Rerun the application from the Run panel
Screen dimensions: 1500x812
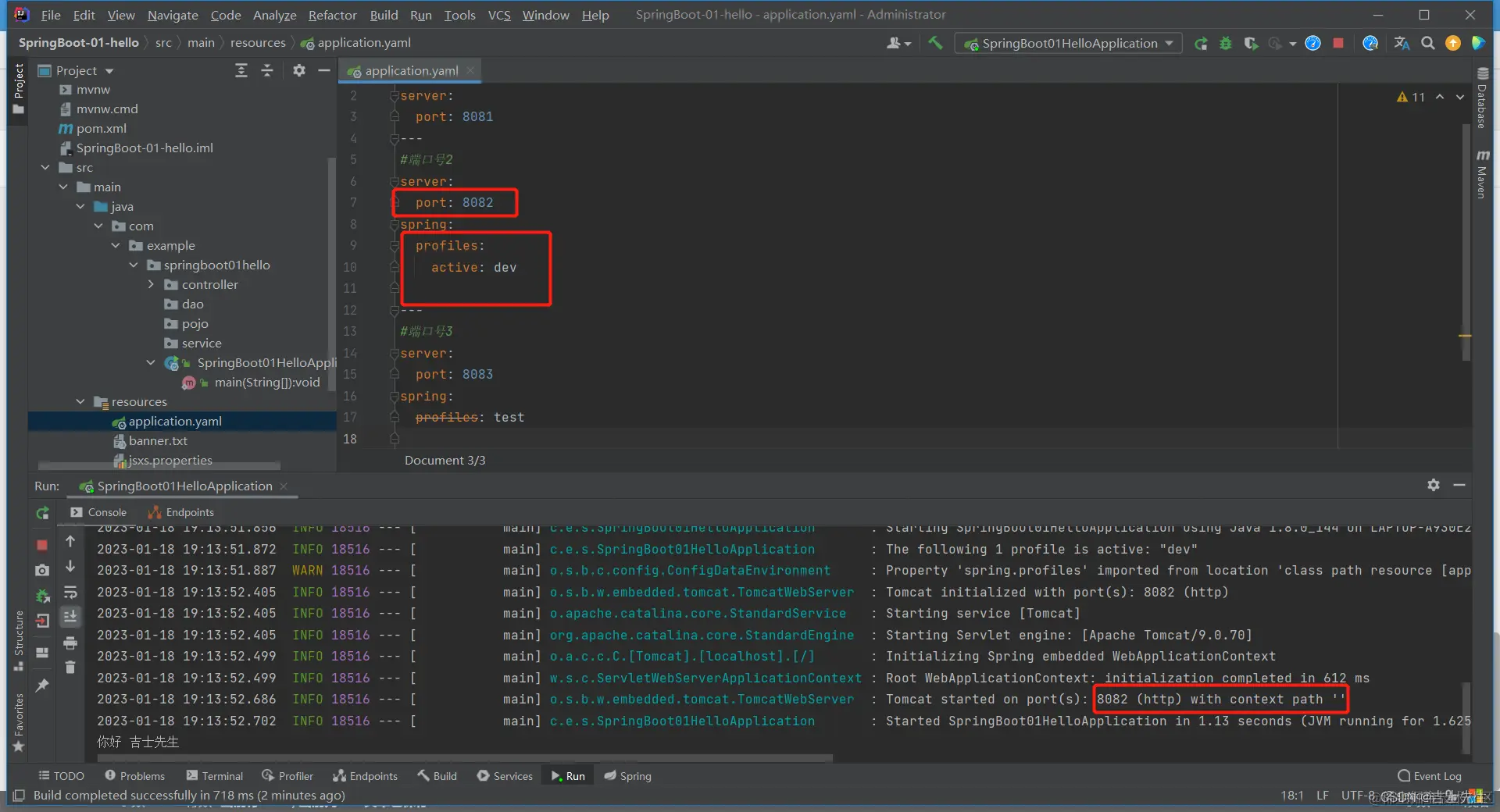click(x=42, y=513)
